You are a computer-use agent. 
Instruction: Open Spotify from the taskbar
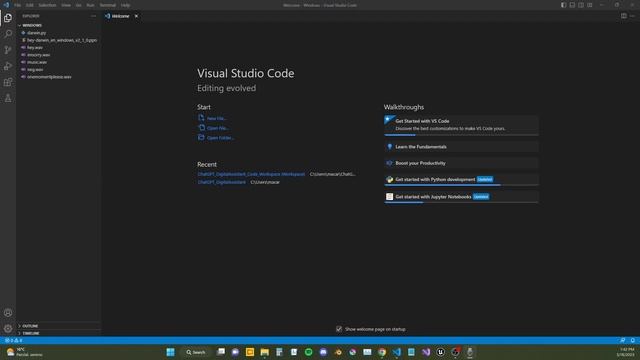tap(309, 352)
